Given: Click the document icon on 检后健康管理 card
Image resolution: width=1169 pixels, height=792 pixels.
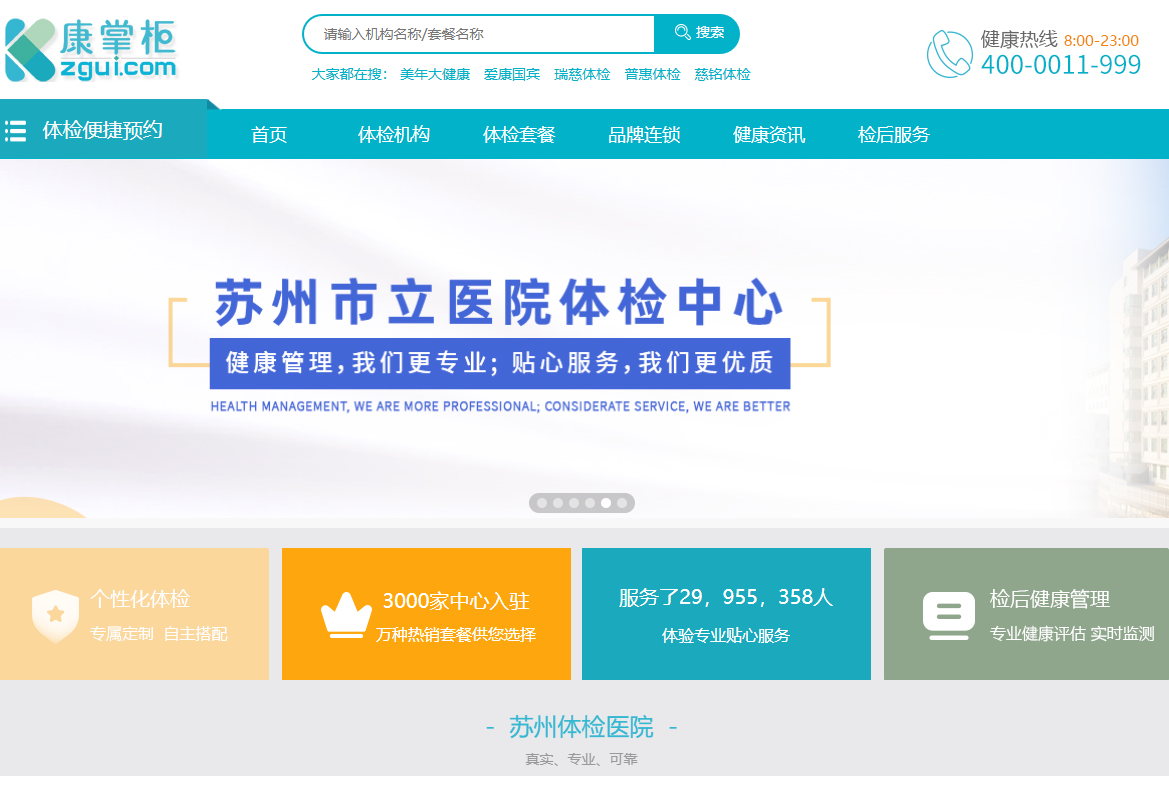Looking at the screenshot, I should tap(947, 614).
